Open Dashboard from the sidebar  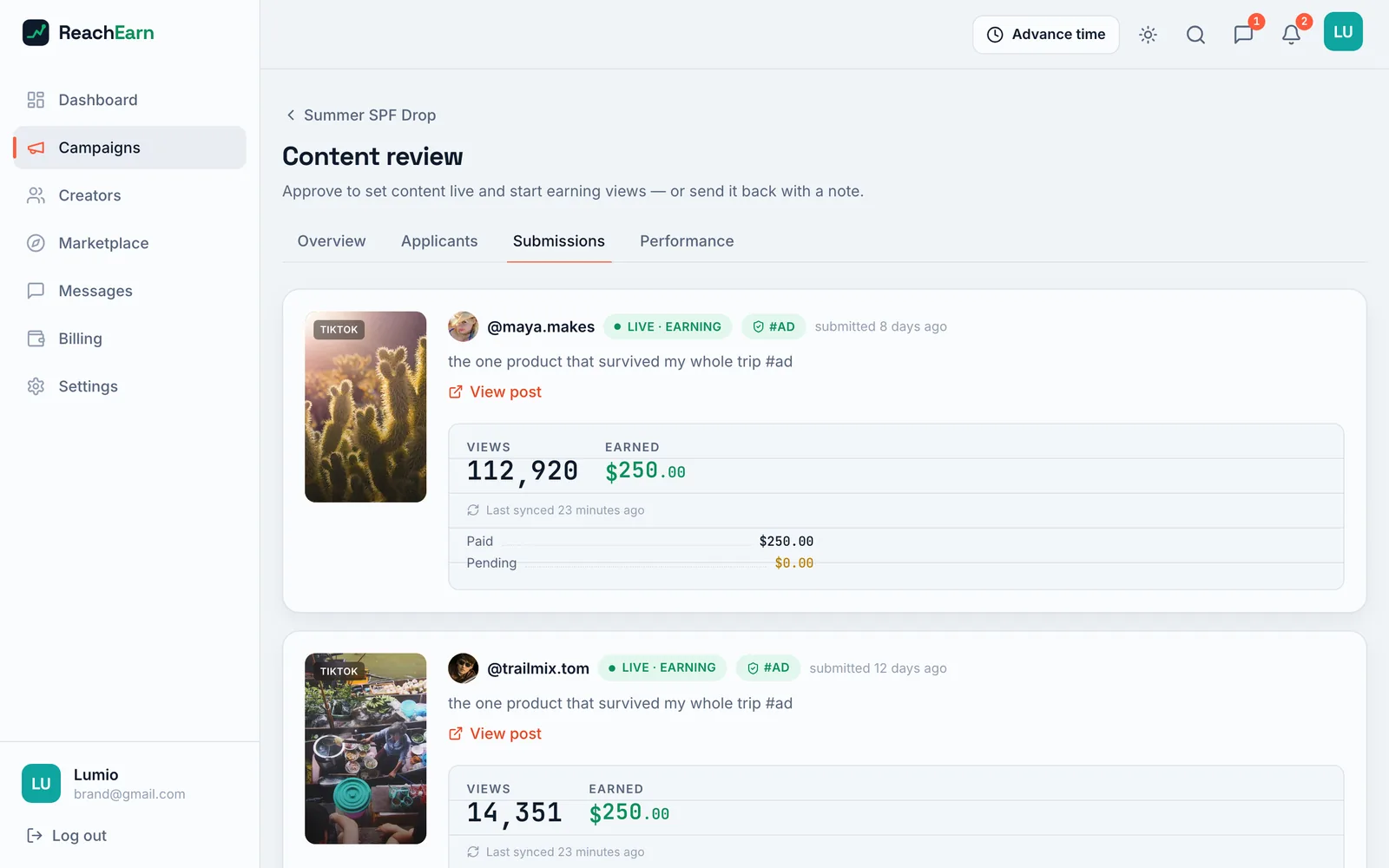pos(130,100)
